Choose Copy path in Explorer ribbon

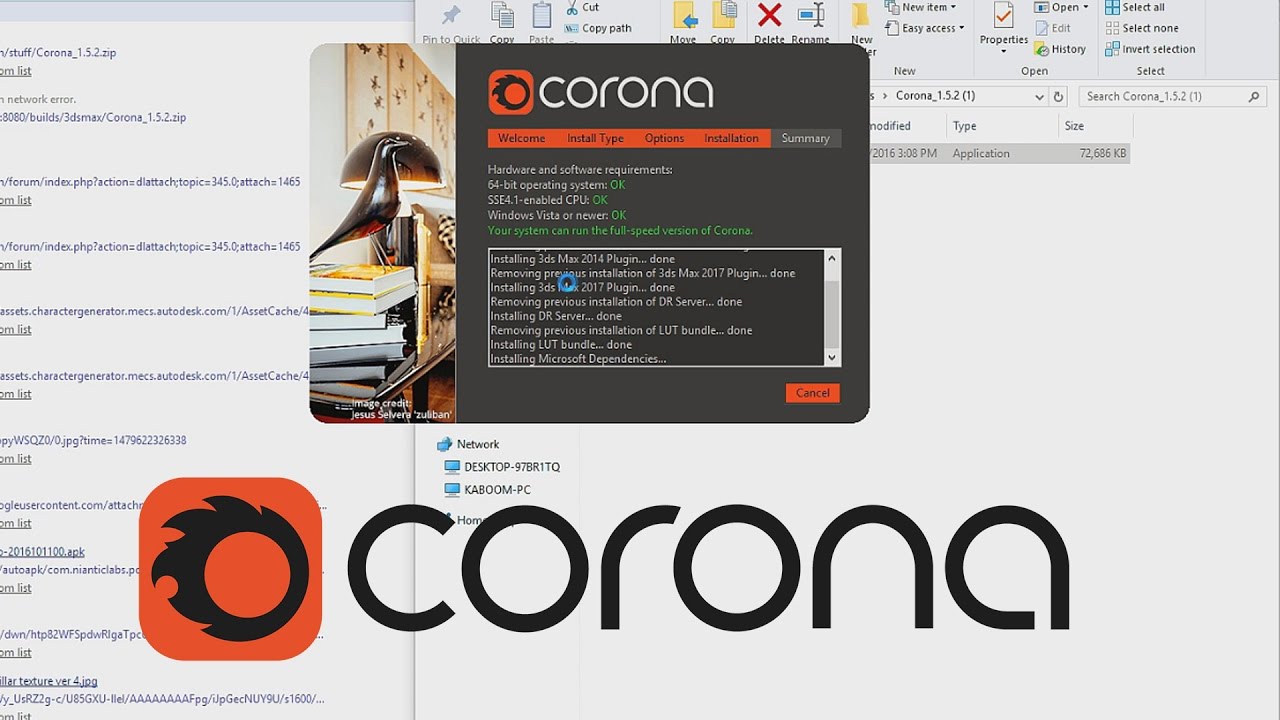coord(597,28)
